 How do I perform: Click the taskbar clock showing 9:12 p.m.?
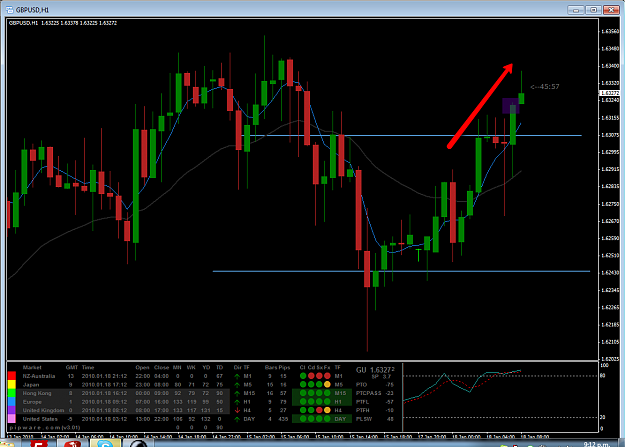pyautogui.click(x=597, y=444)
